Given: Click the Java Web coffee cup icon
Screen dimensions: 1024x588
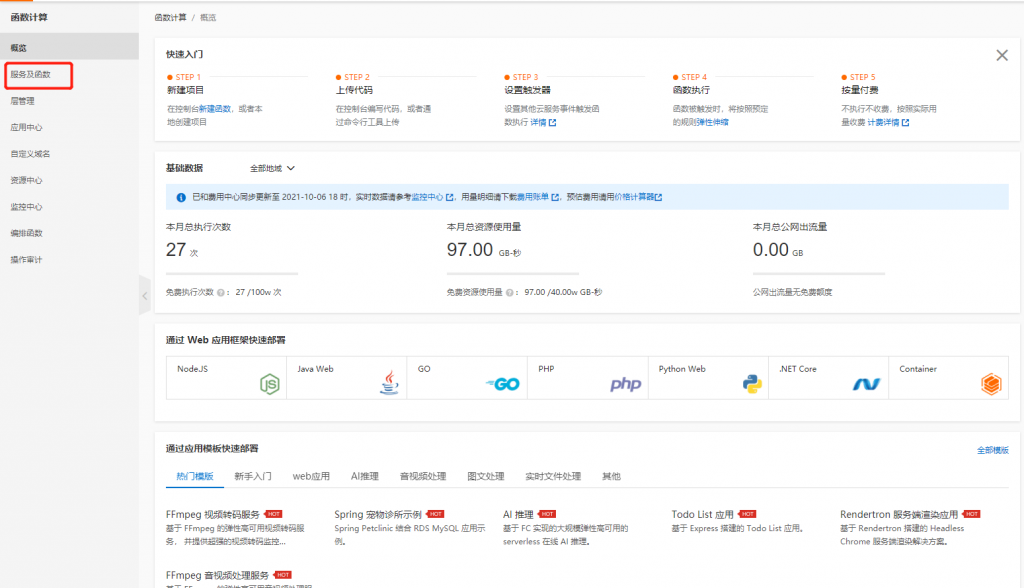Looking at the screenshot, I should (389, 383).
